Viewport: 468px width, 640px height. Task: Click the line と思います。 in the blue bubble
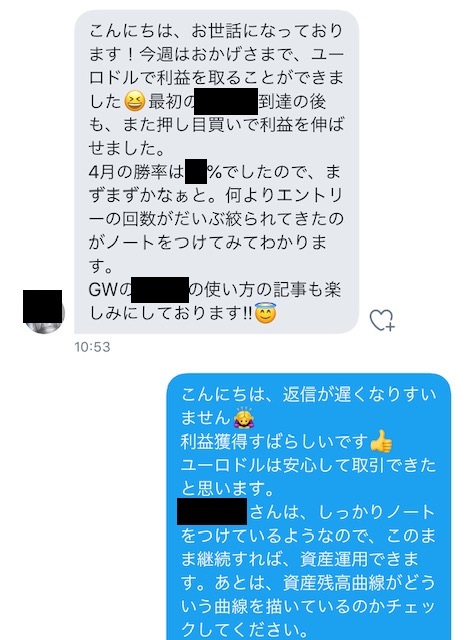tap(227, 489)
